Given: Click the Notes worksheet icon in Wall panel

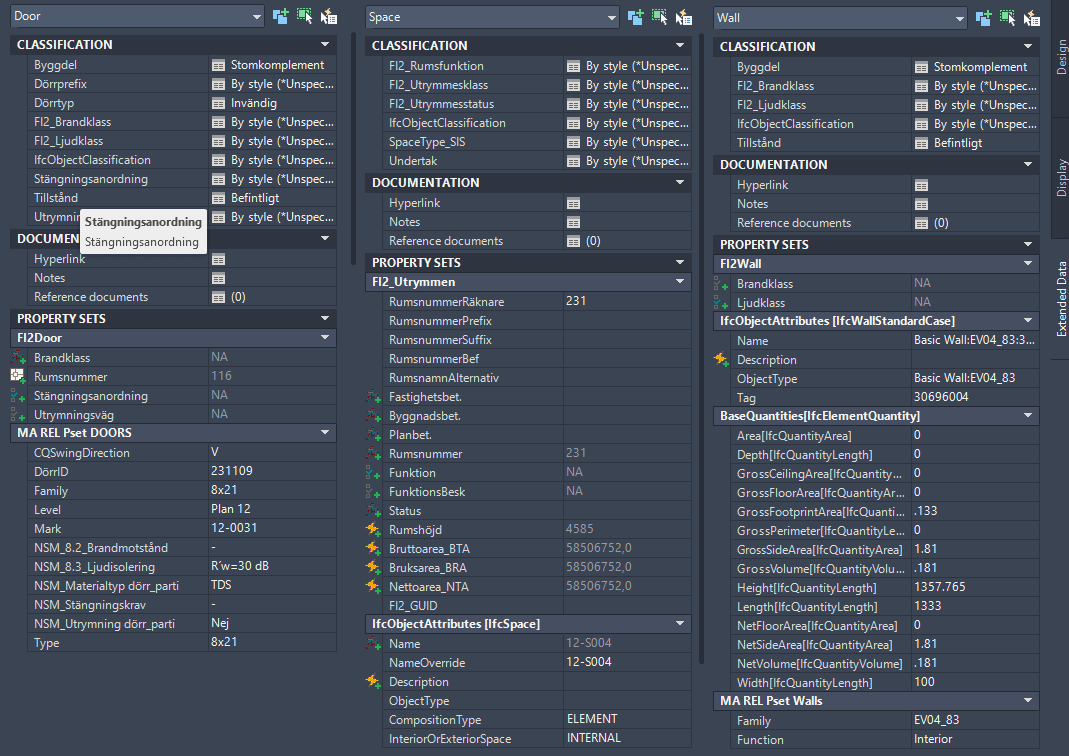Looking at the screenshot, I should coord(921,205).
